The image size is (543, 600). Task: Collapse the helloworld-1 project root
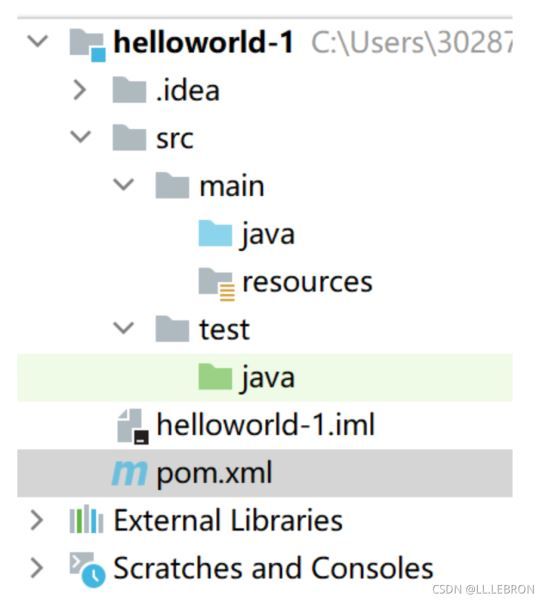38,41
